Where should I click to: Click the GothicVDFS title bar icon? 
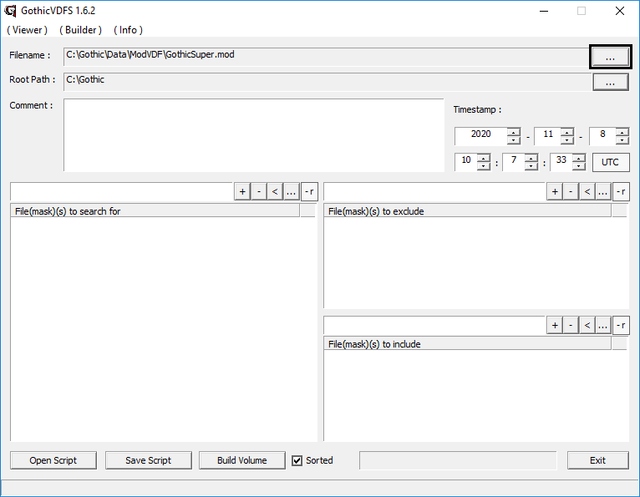click(x=10, y=11)
